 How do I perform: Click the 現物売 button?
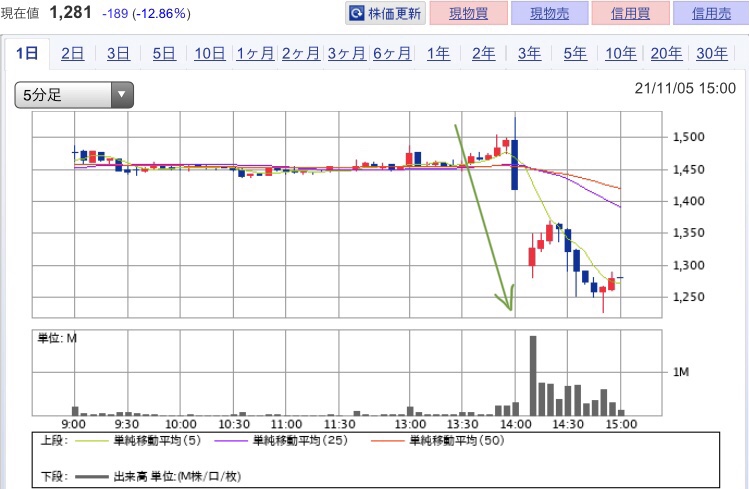pyautogui.click(x=549, y=13)
